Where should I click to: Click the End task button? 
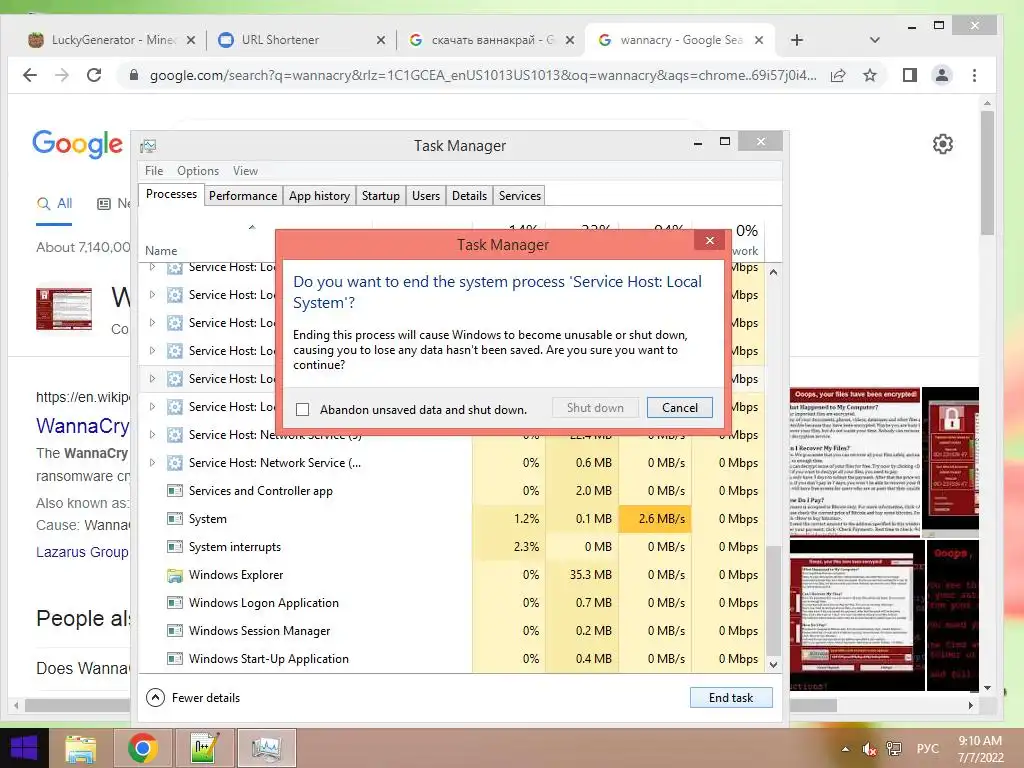point(731,697)
